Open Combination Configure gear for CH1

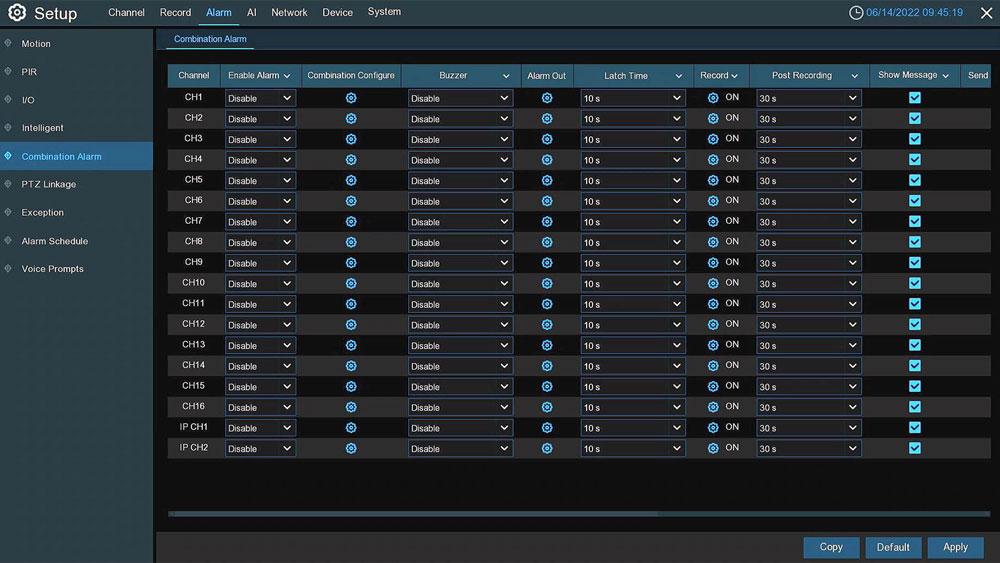click(351, 98)
